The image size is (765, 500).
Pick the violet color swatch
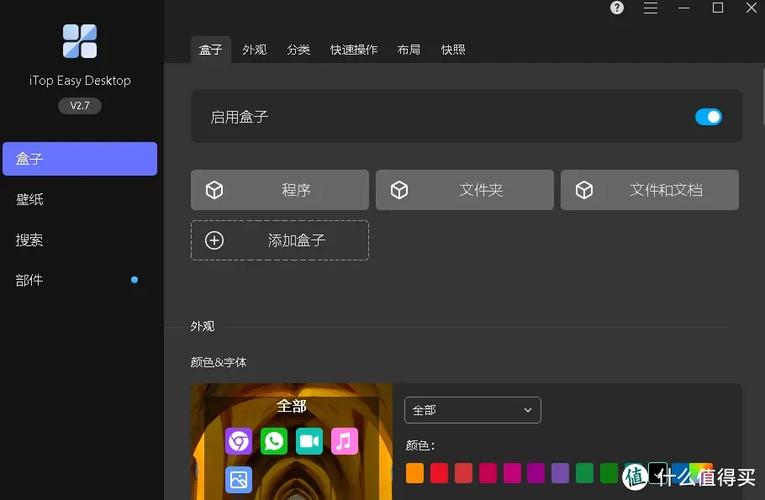click(560, 473)
